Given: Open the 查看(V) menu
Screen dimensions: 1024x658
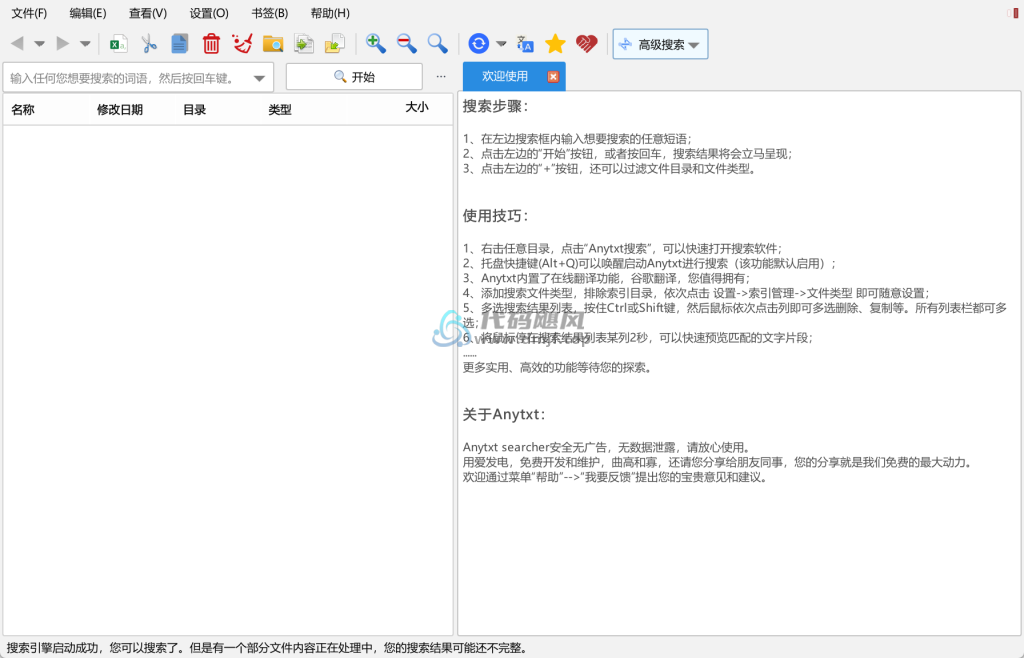Looking at the screenshot, I should coord(148,13).
